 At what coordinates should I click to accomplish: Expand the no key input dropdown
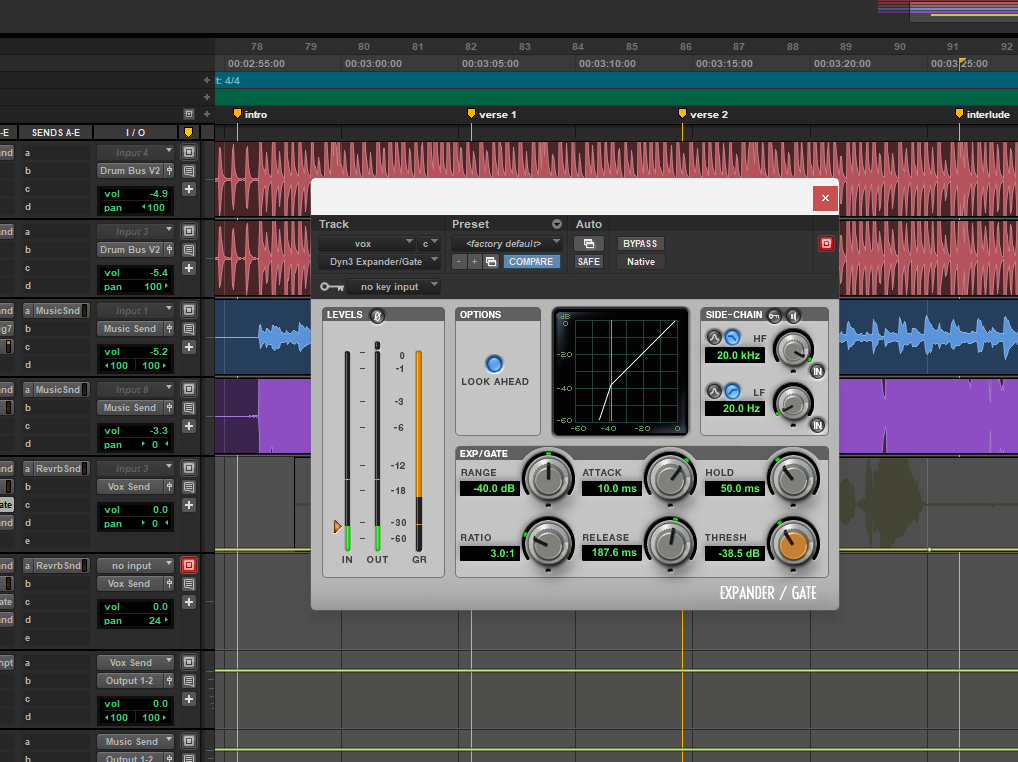[x=393, y=287]
